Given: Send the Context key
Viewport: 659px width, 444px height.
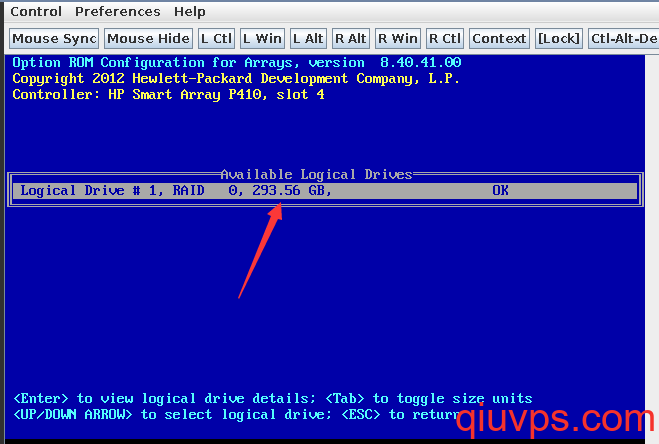Looking at the screenshot, I should coord(499,39).
